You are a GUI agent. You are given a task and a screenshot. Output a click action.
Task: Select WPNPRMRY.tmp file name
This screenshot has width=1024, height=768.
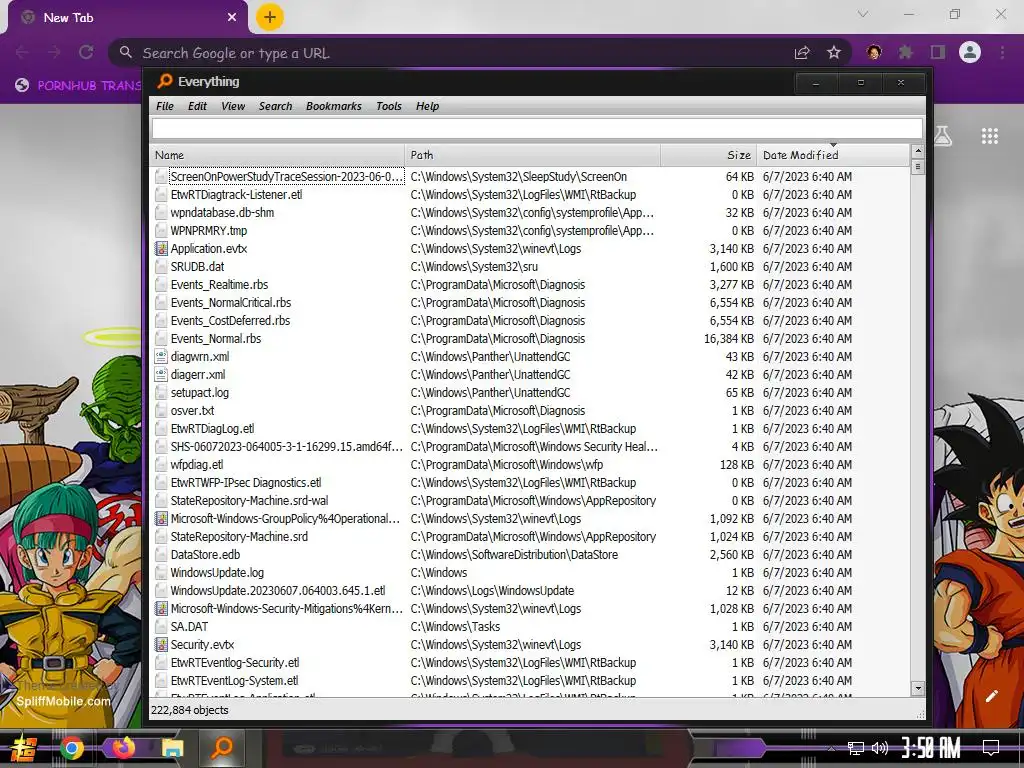point(208,231)
